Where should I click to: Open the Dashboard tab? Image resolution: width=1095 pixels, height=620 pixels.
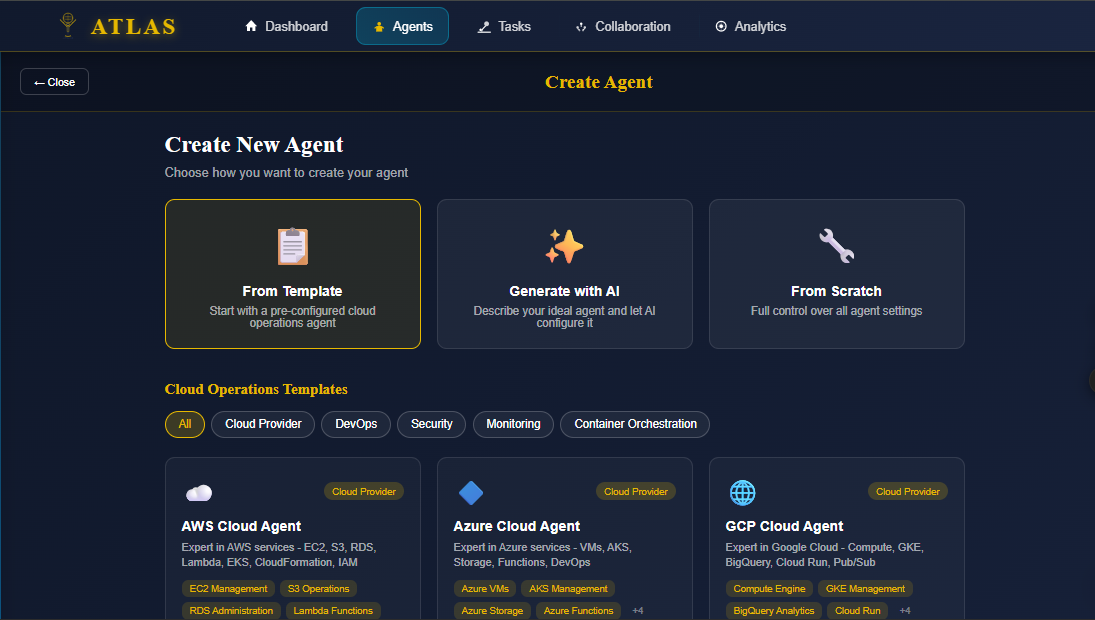[286, 27]
